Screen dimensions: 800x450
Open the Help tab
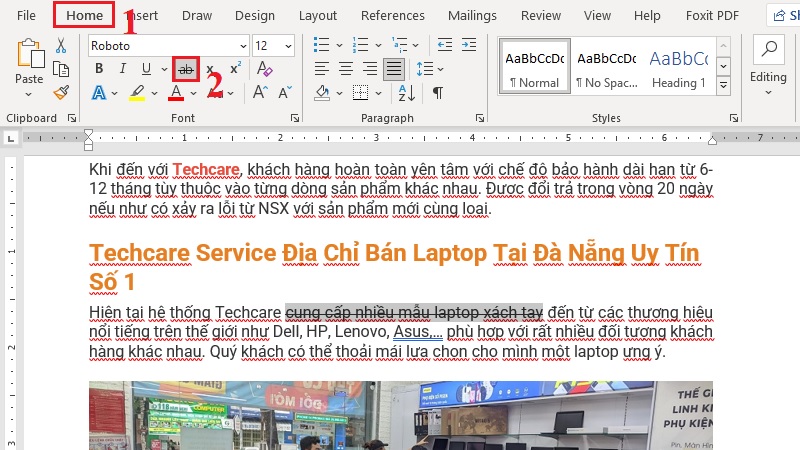click(x=647, y=16)
